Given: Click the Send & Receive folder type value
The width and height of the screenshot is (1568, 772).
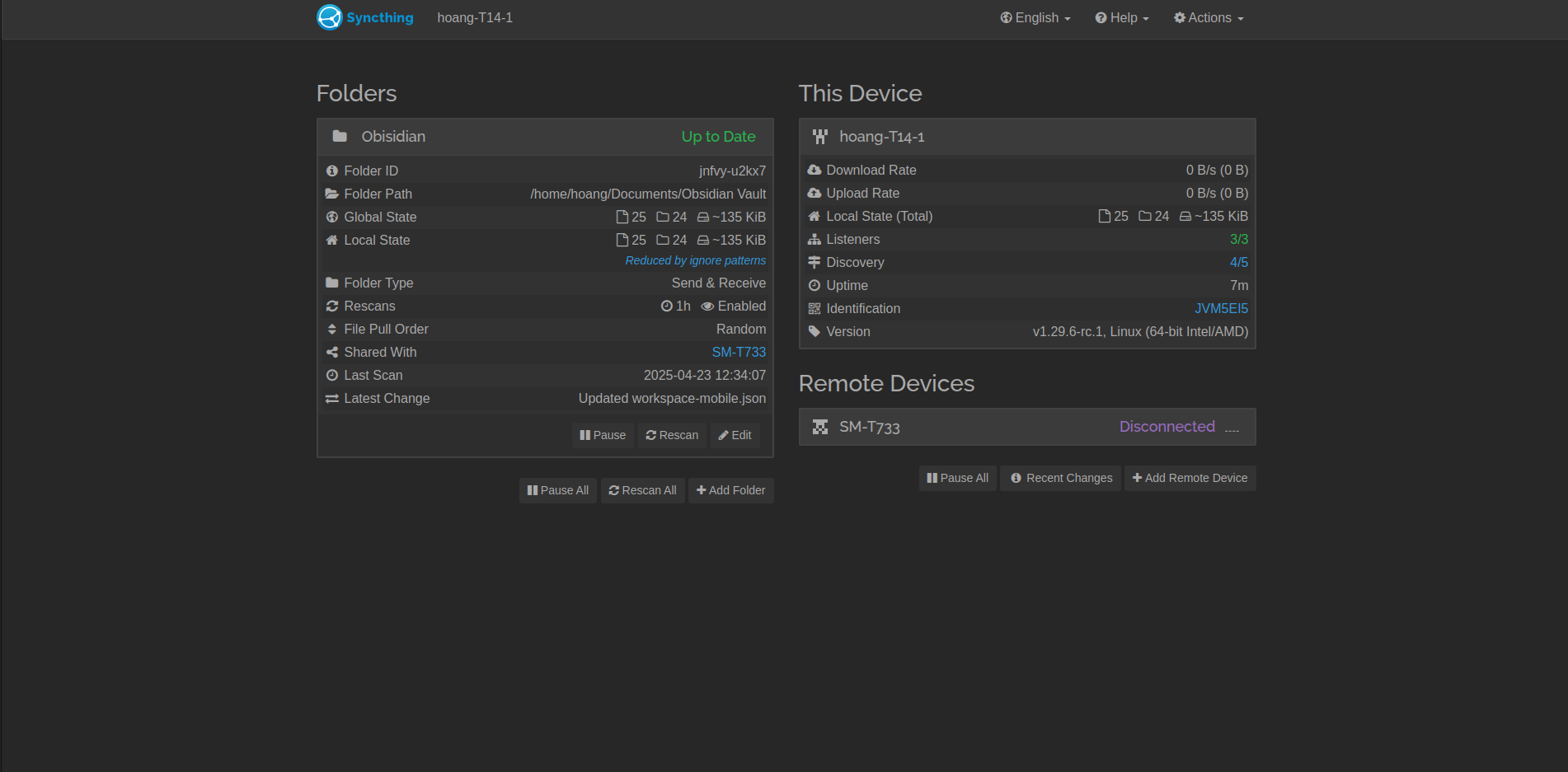Looking at the screenshot, I should click(x=719, y=283).
